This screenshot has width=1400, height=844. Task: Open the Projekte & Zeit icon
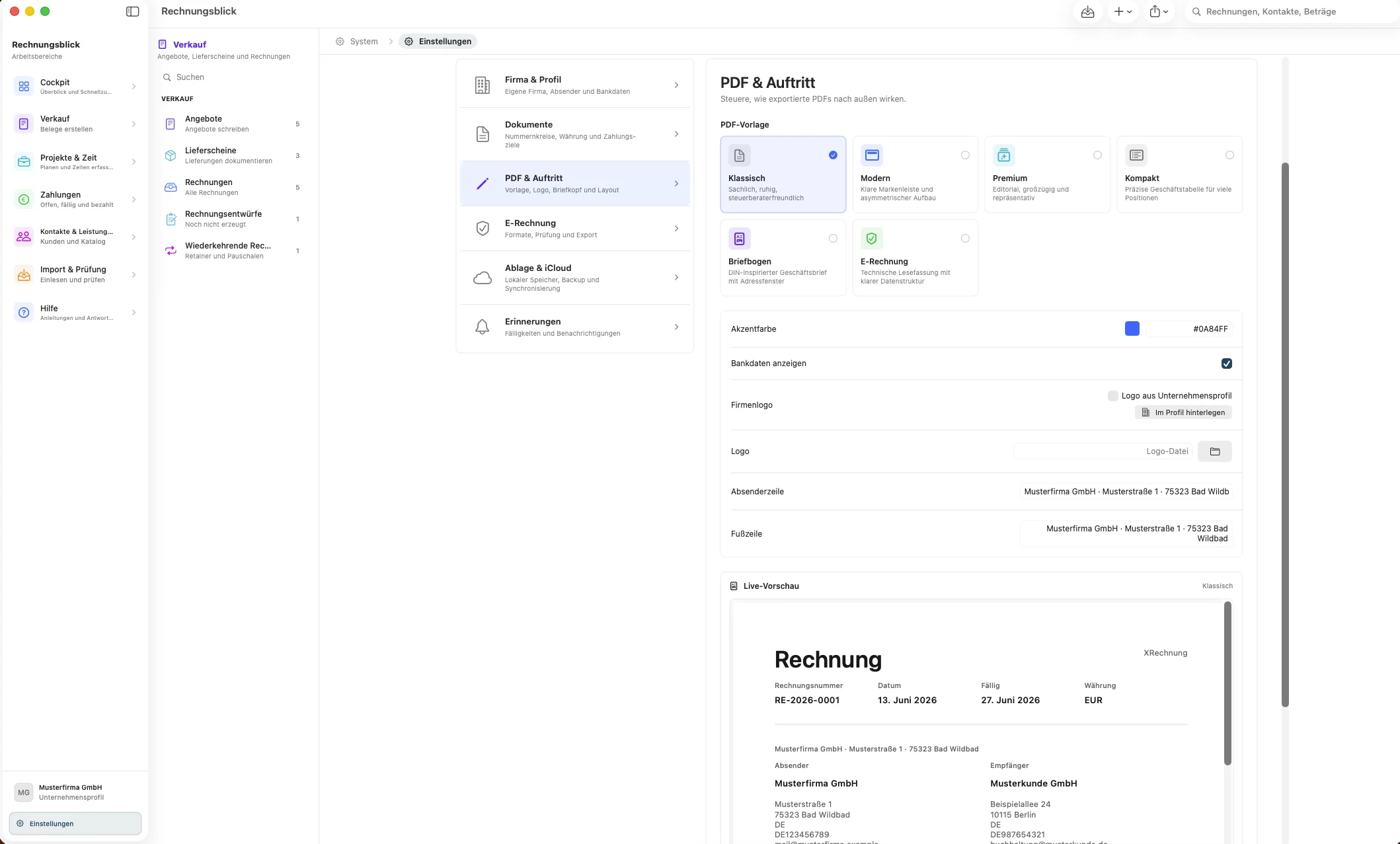click(24, 161)
